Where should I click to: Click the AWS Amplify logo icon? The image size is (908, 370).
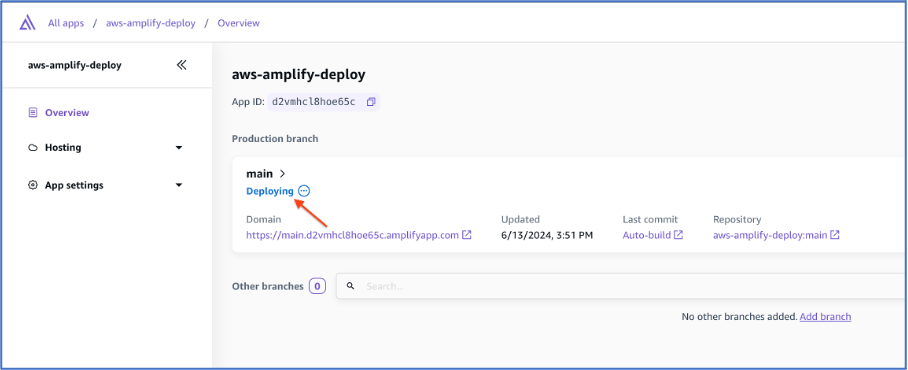point(27,23)
